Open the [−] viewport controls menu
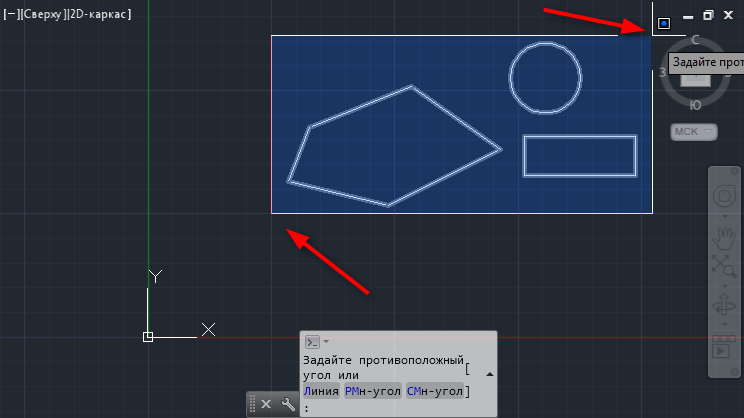Viewport: 744px width, 418px height. pyautogui.click(x=10, y=14)
